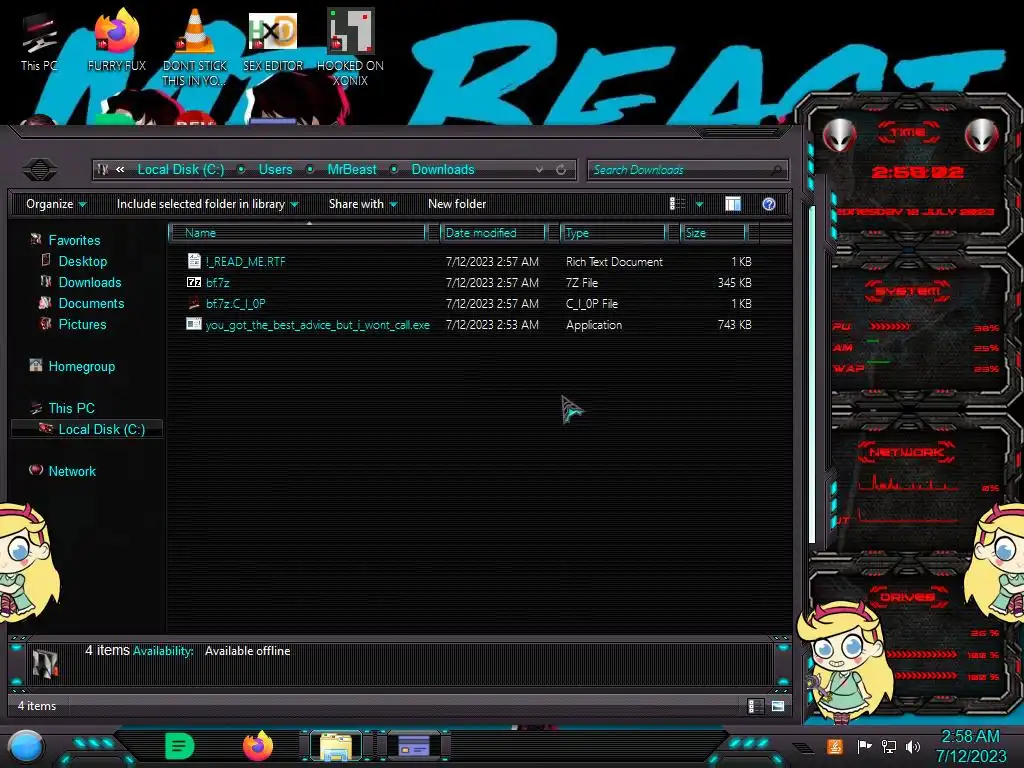Switch to details view in the status bar
The width and height of the screenshot is (1024, 768).
(x=756, y=706)
